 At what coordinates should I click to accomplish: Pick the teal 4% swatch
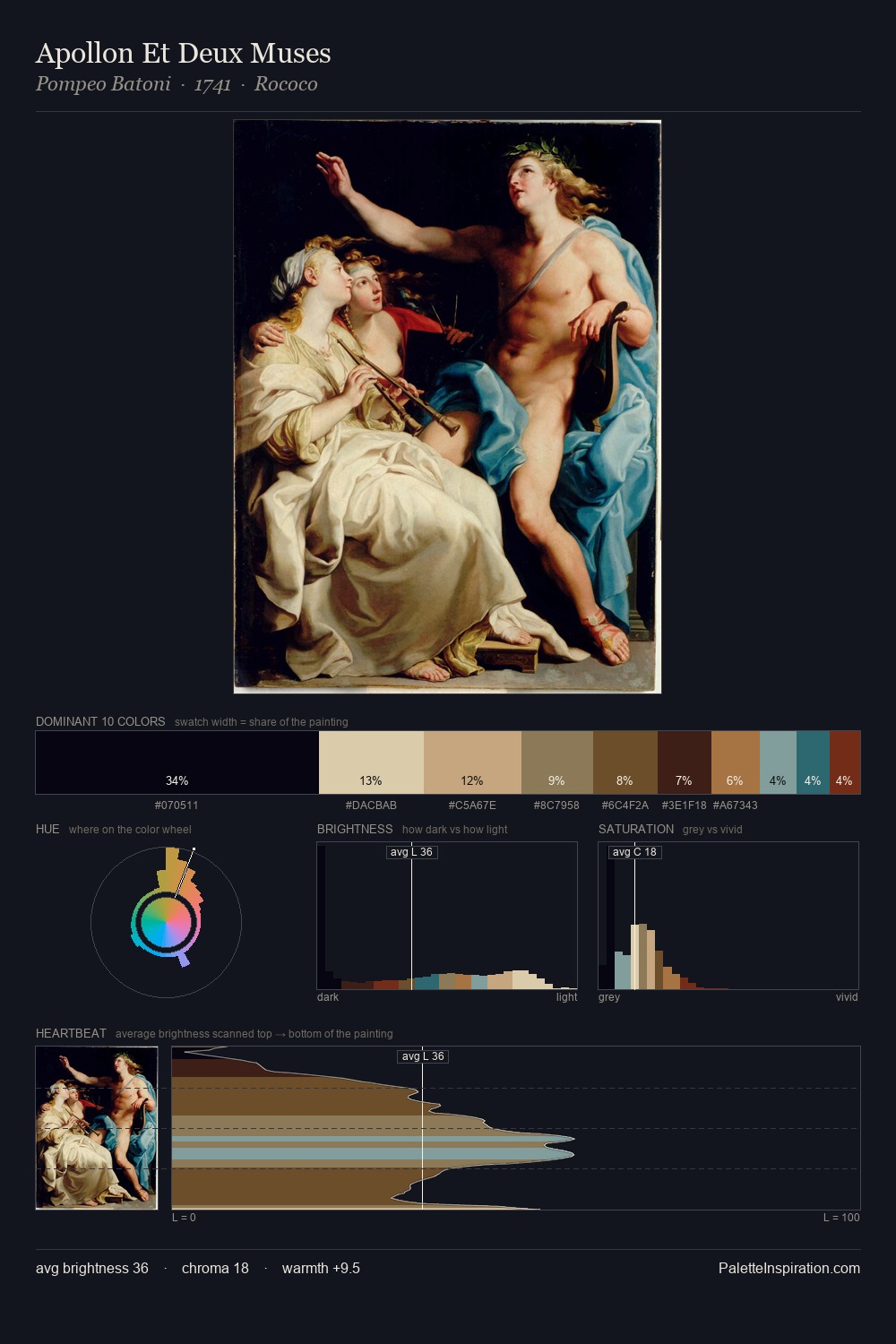click(813, 762)
